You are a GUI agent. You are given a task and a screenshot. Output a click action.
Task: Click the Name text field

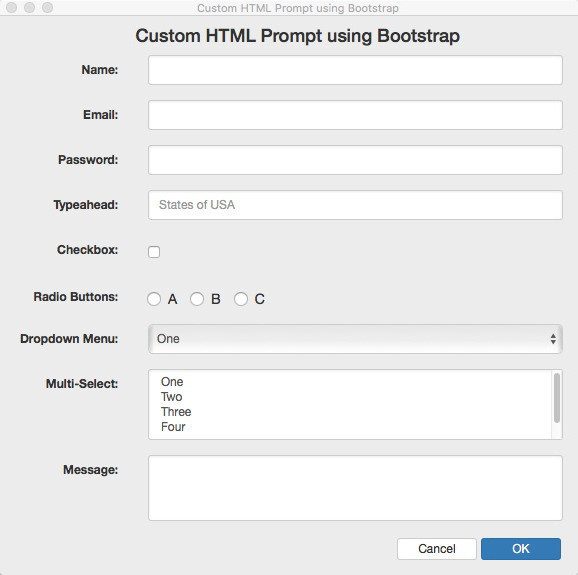(355, 70)
